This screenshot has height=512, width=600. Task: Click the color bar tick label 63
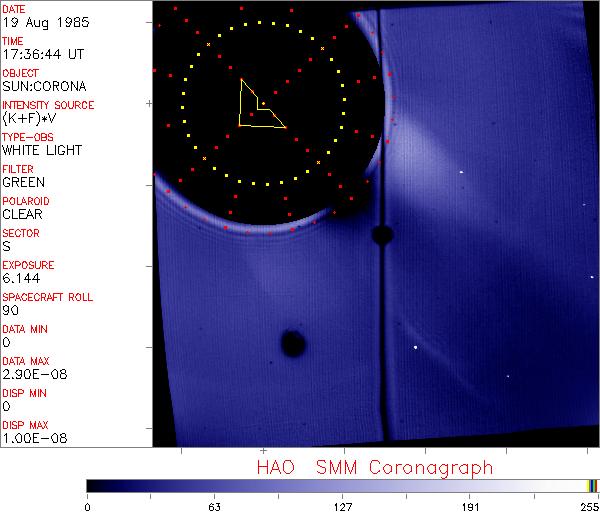point(214,505)
